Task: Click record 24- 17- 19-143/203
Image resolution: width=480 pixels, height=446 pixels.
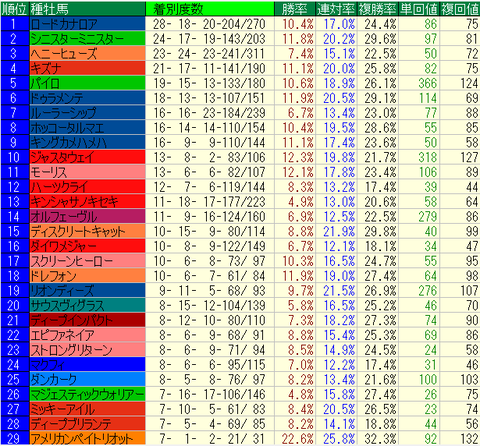Action: tap(209, 39)
